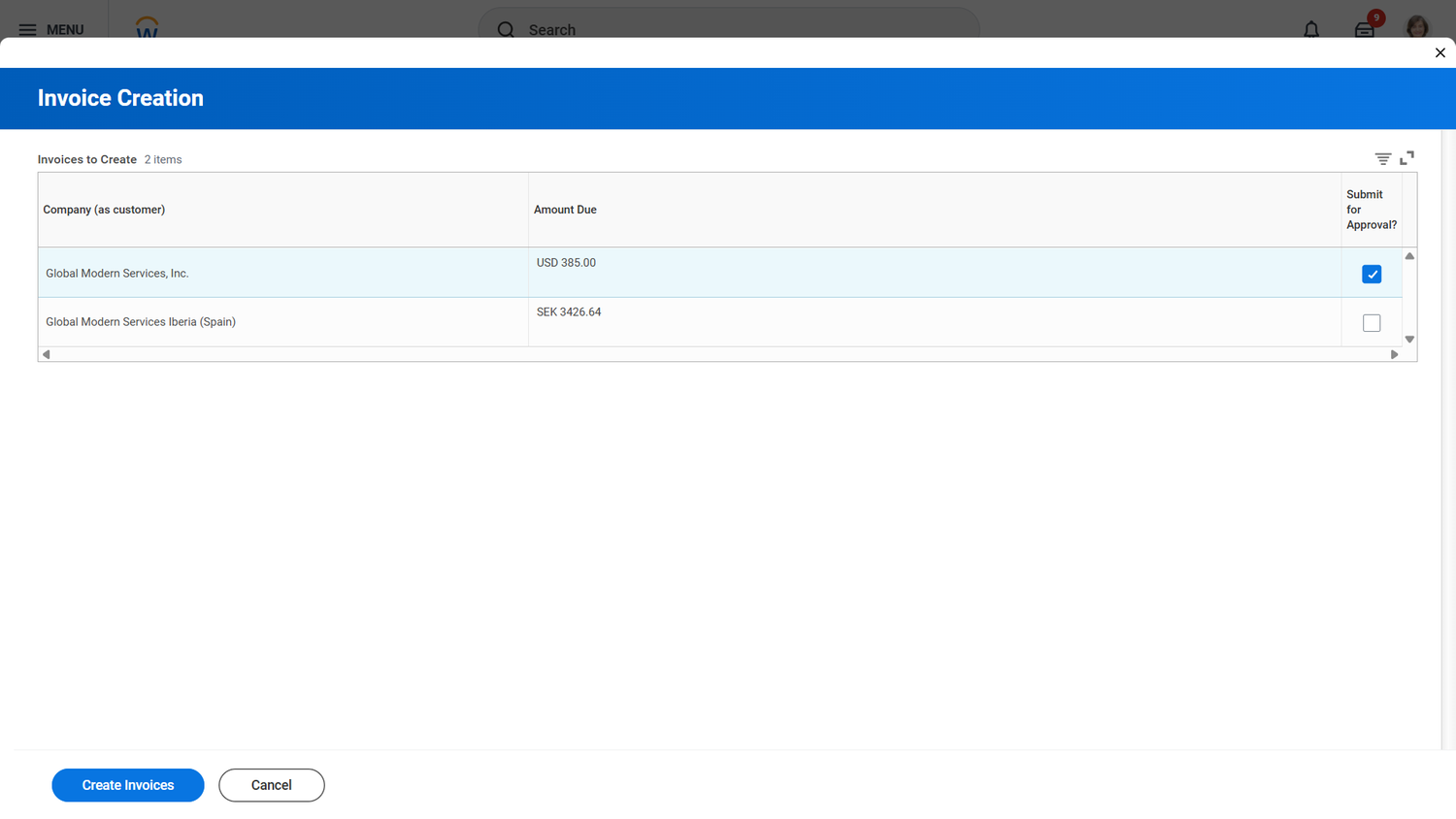Viewport: 1456px width, 819px height.
Task: Click the Cancel button
Action: tap(271, 785)
